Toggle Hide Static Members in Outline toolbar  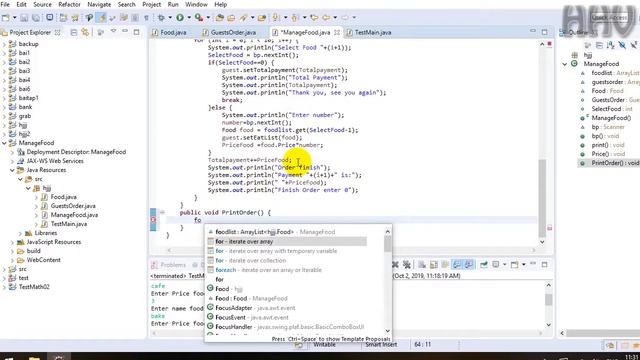tap(633, 45)
